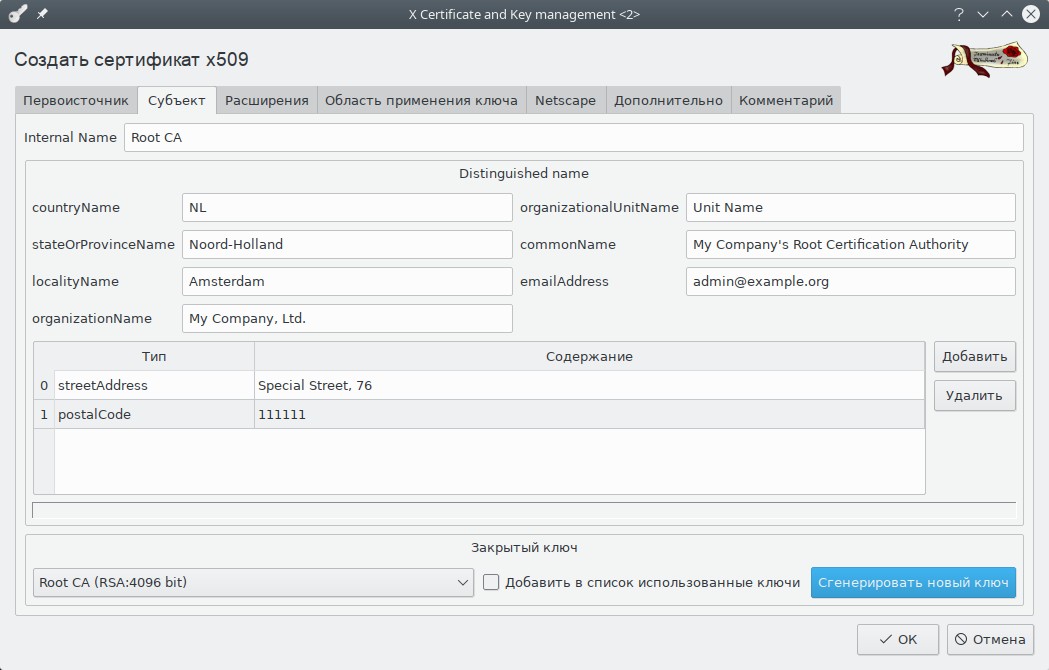Click the help question mark icon
Image resolution: width=1049 pixels, height=670 pixels.
click(x=959, y=14)
